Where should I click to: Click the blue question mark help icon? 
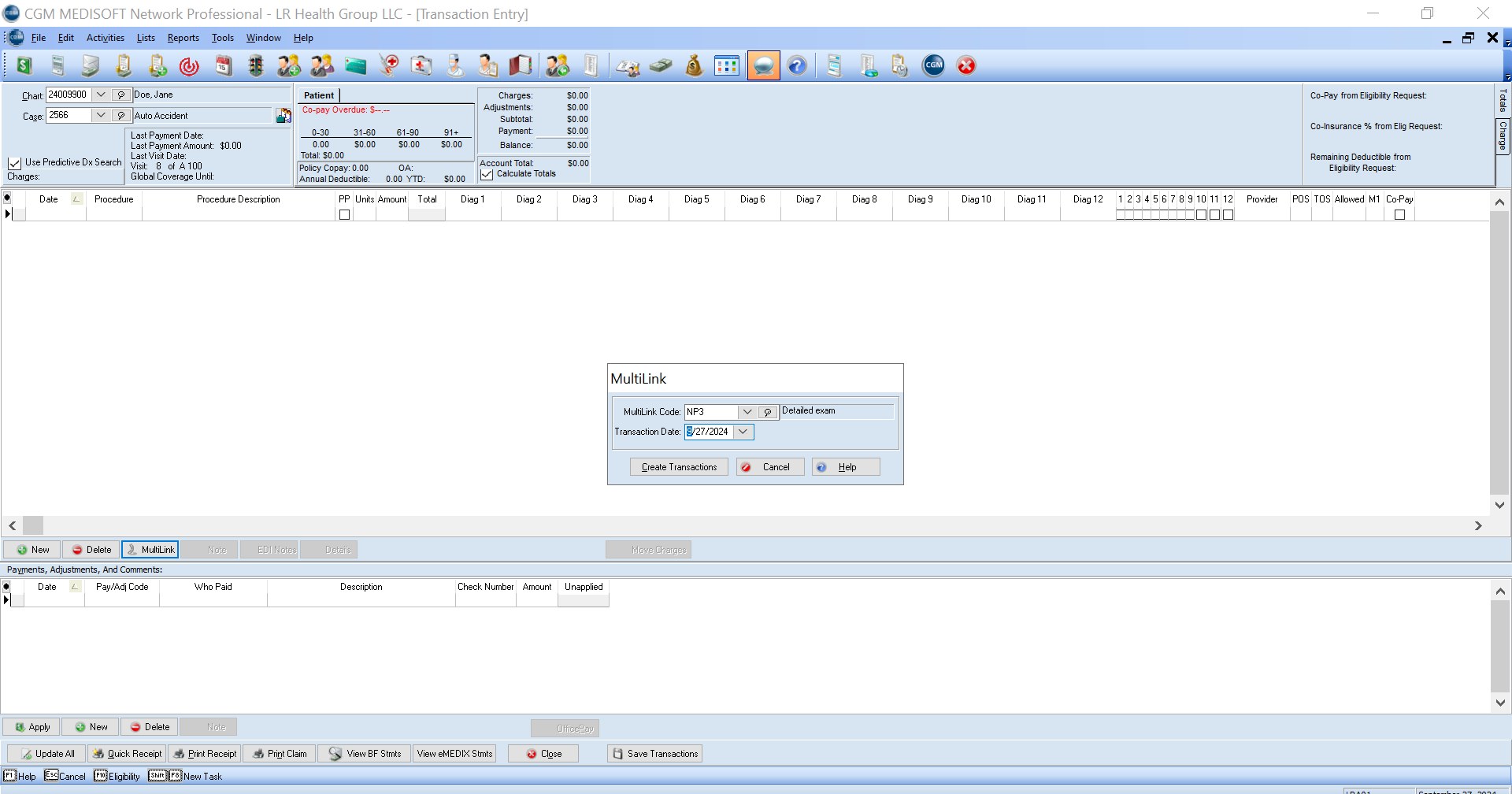coord(797,66)
